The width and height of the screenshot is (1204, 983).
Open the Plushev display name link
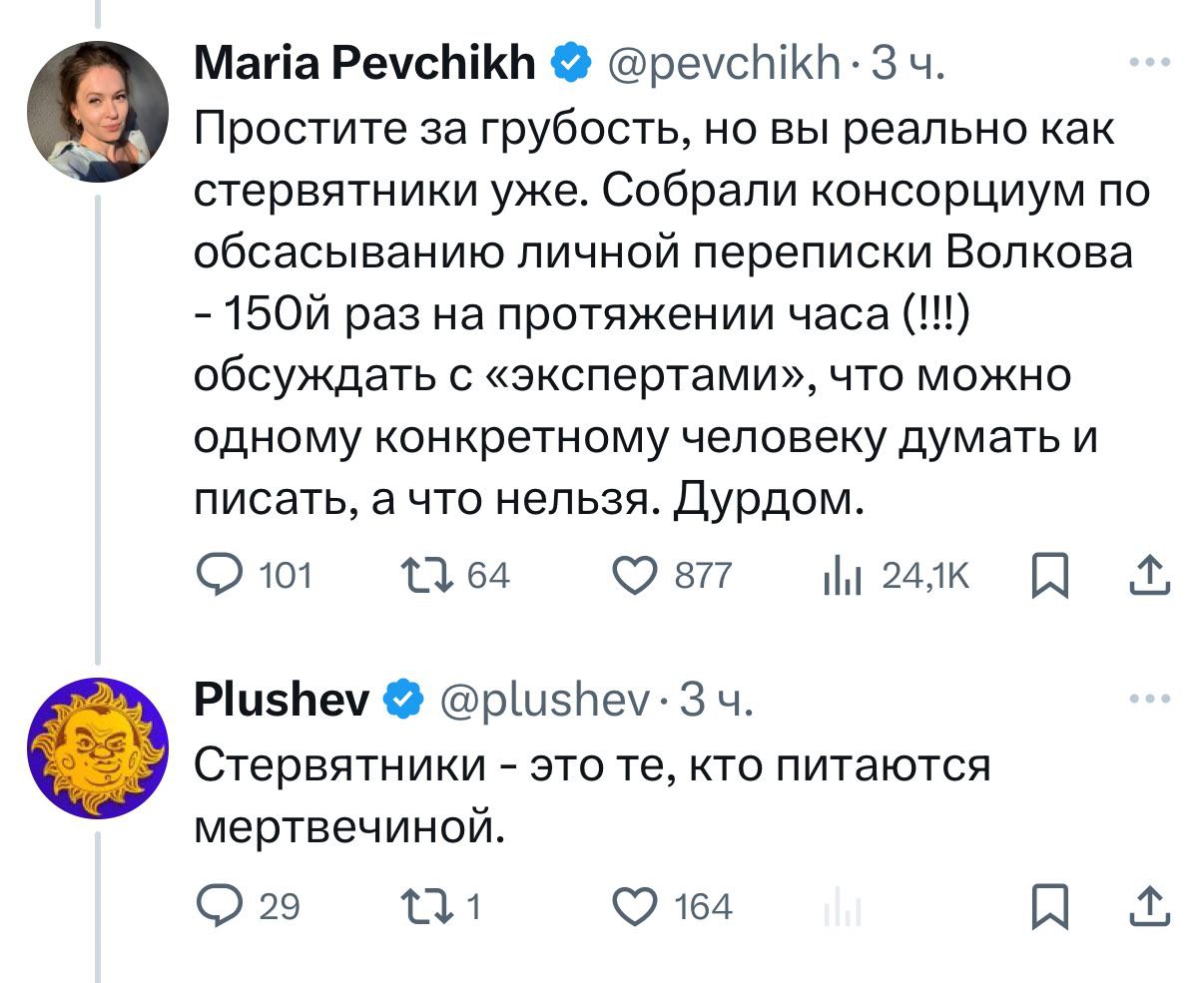point(282,701)
